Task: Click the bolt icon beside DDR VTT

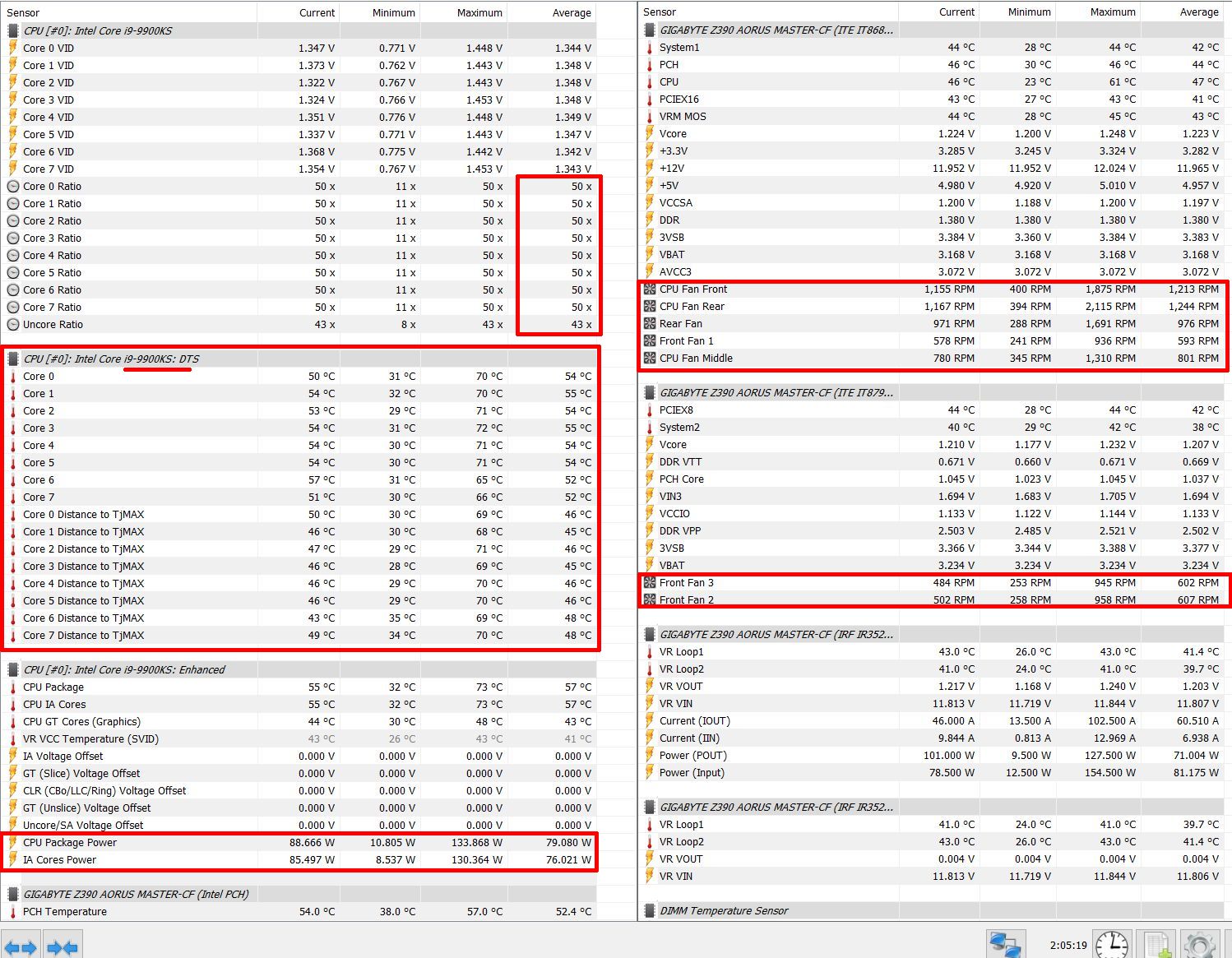Action: click(650, 462)
